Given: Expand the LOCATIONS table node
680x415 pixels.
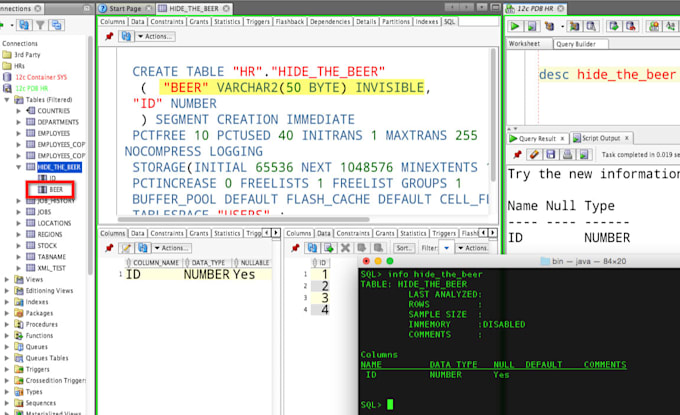Looking at the screenshot, I should click(19, 223).
